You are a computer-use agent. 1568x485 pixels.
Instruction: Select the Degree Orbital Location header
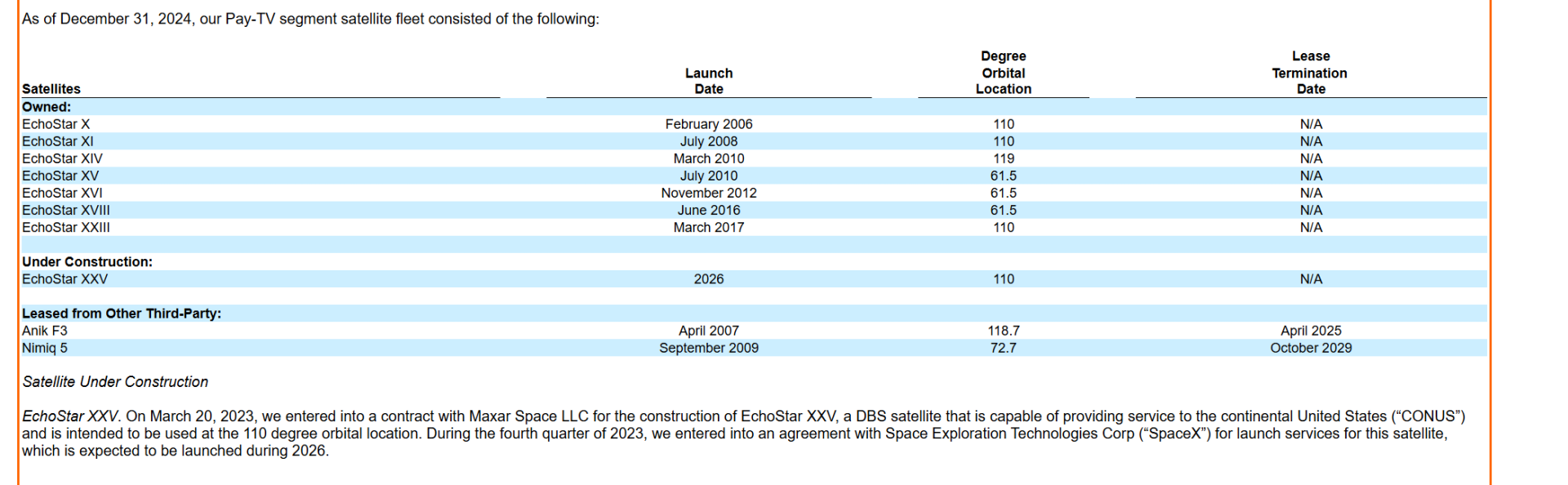tap(1003, 73)
